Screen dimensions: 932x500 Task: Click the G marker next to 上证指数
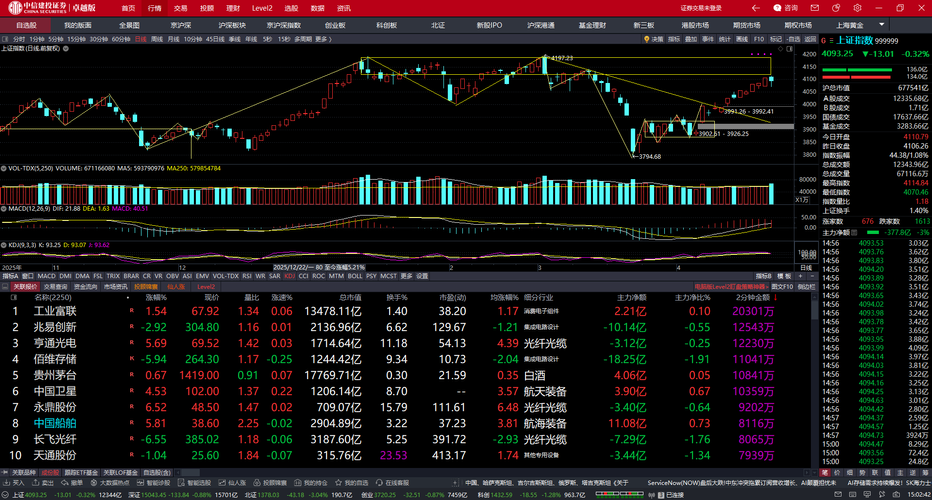[x=824, y=41]
